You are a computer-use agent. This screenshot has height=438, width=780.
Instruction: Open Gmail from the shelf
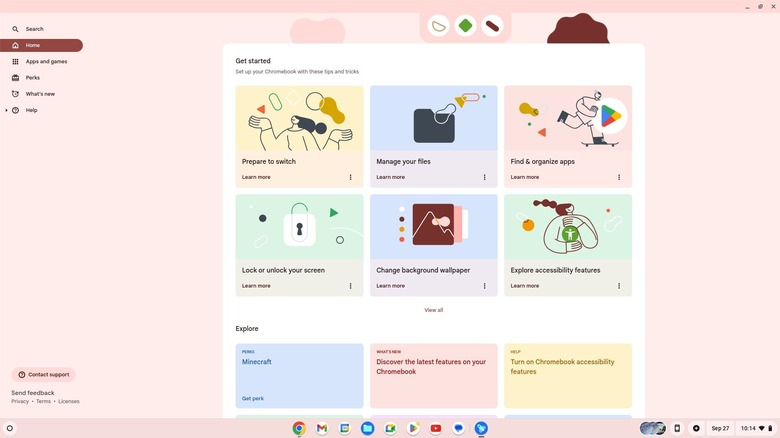[322, 428]
